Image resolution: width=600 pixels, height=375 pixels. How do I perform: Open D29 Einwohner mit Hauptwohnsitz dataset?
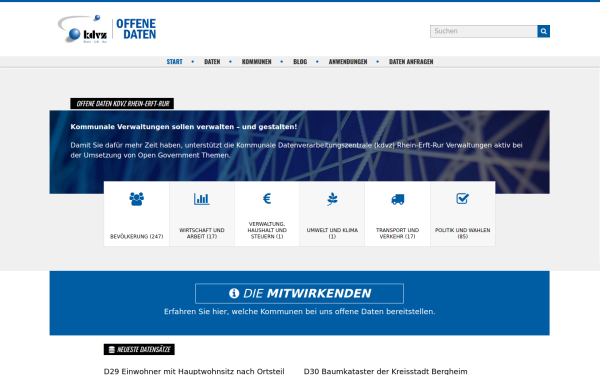click(x=194, y=371)
